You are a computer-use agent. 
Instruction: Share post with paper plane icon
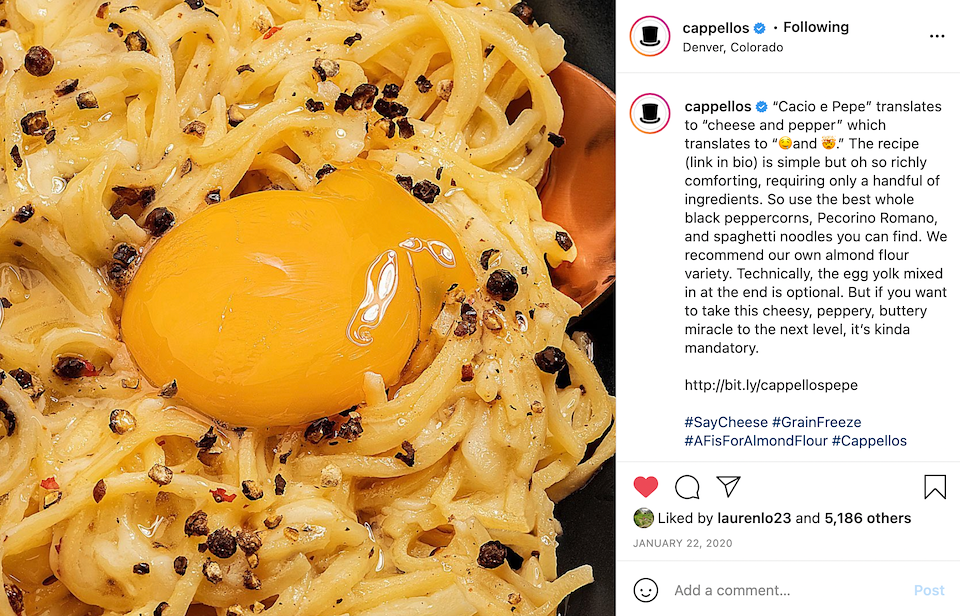click(729, 486)
